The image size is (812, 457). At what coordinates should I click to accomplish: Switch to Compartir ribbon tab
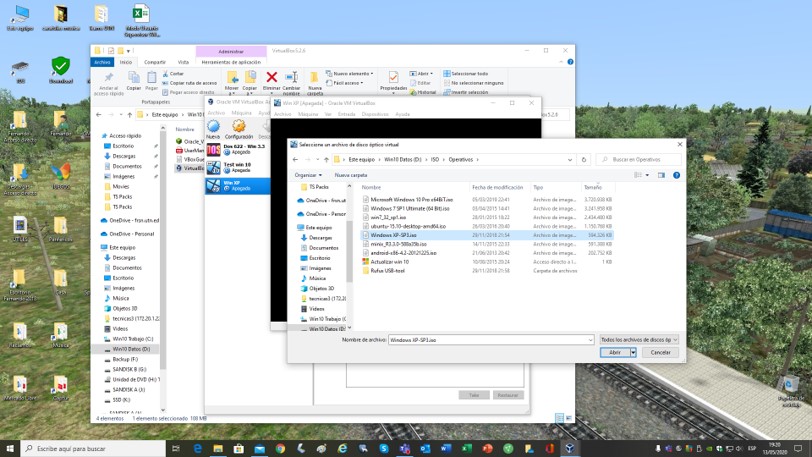[154, 62]
